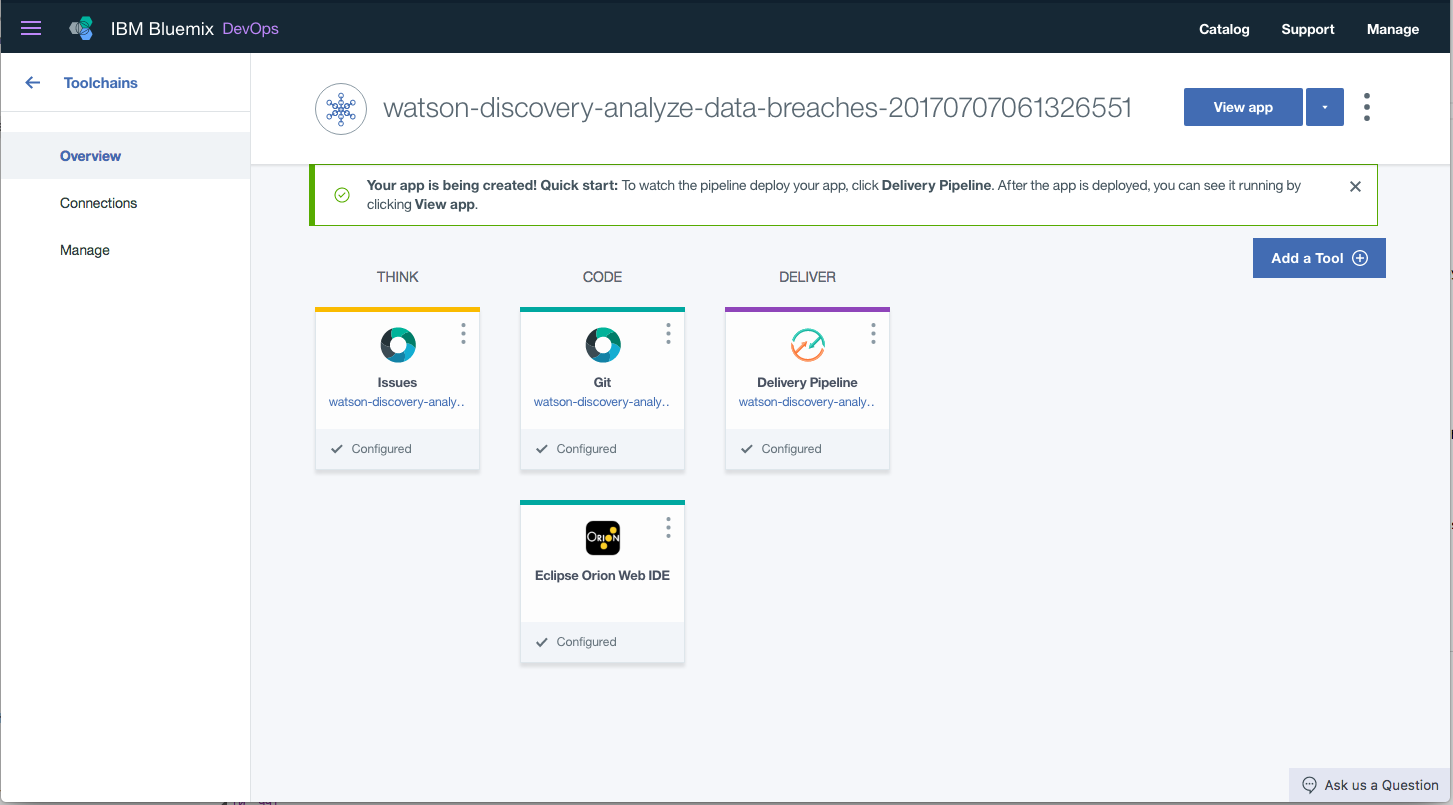Click the IBM Bluemix title text
The image size is (1453, 805).
[162, 29]
